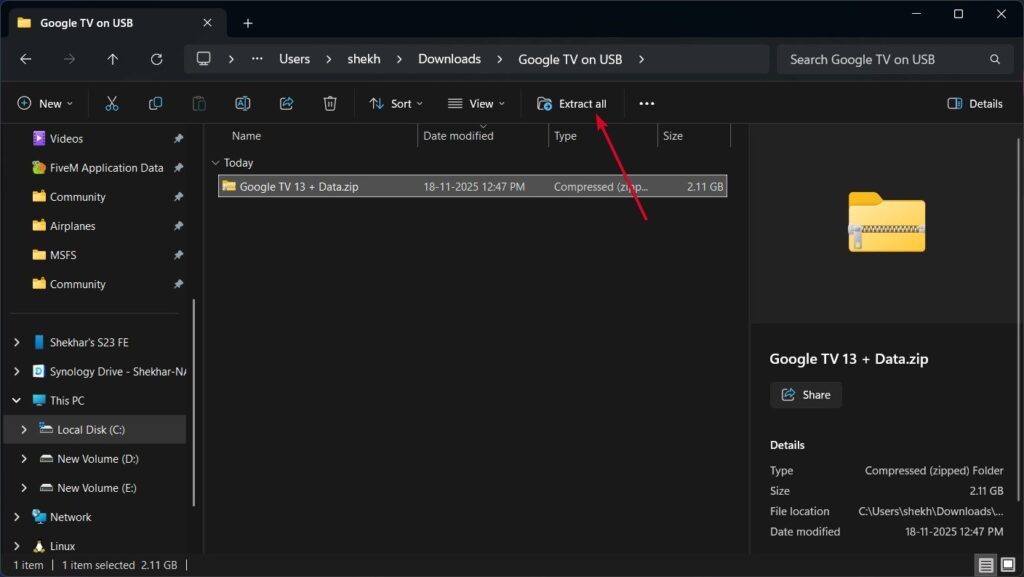Click the Share icon in toolbar

pyautogui.click(x=286, y=103)
